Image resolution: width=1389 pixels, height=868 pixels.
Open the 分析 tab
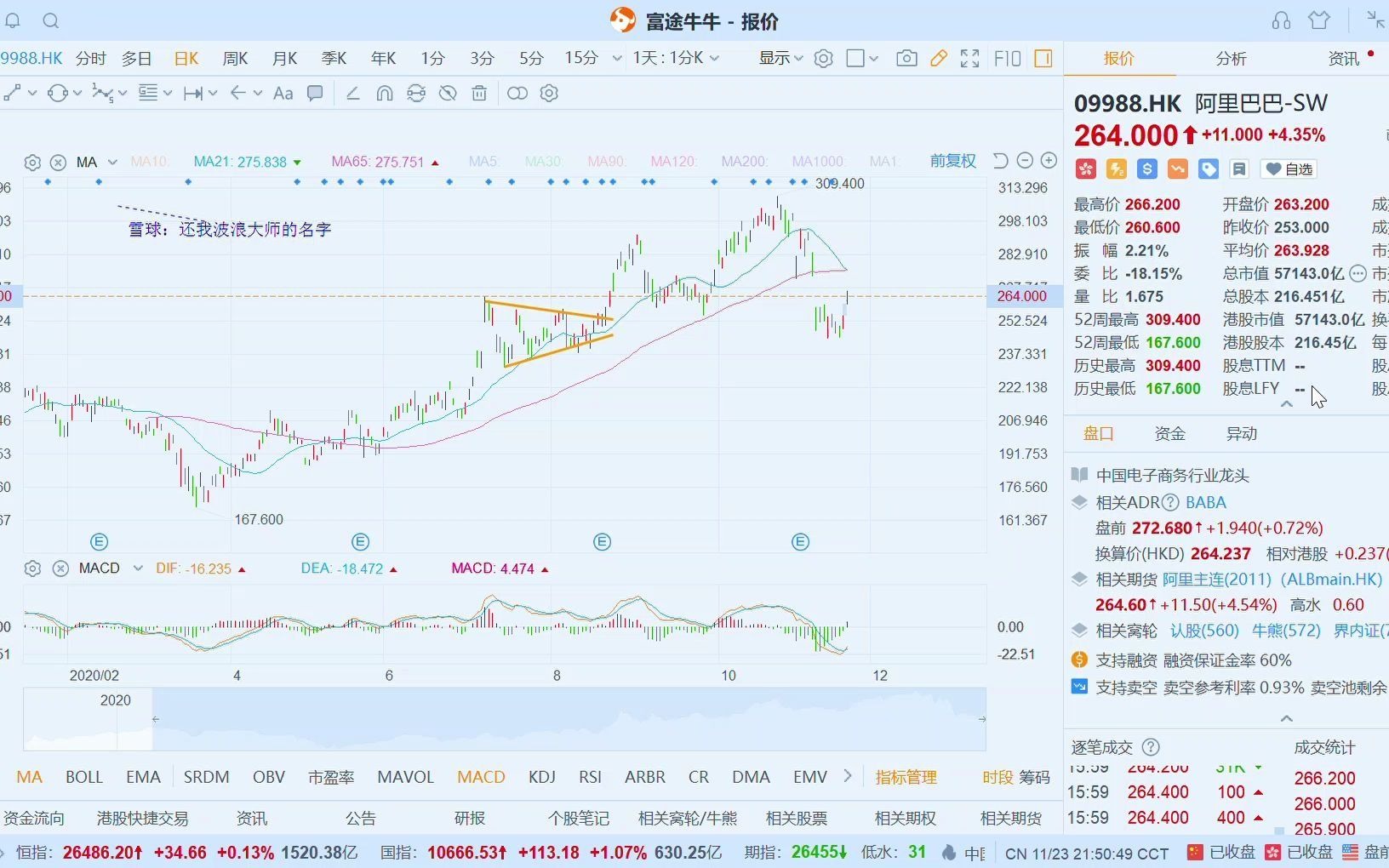pos(1231,58)
